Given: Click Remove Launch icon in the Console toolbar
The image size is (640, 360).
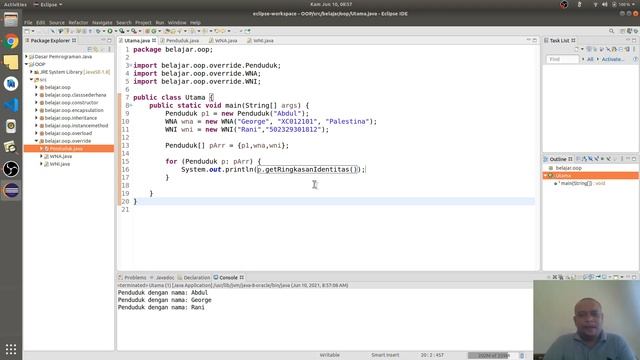Looking at the screenshot, I should (x=555, y=277).
